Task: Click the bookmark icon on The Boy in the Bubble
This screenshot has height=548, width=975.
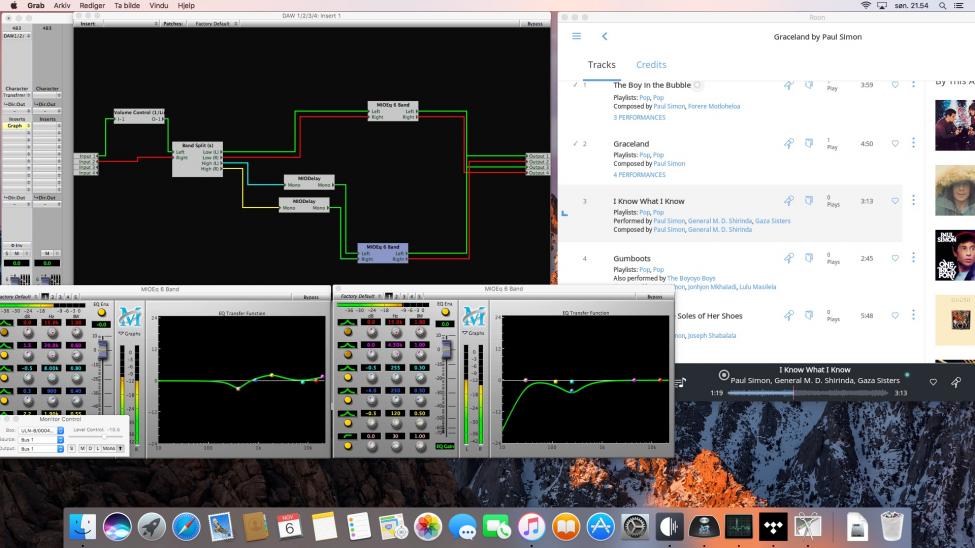Action: coord(809,85)
